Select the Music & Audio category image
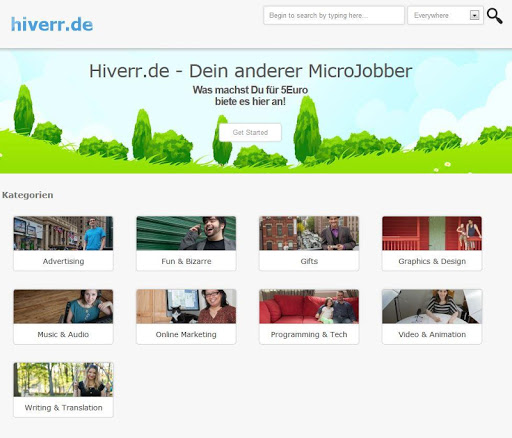512x438 pixels. pos(63,306)
